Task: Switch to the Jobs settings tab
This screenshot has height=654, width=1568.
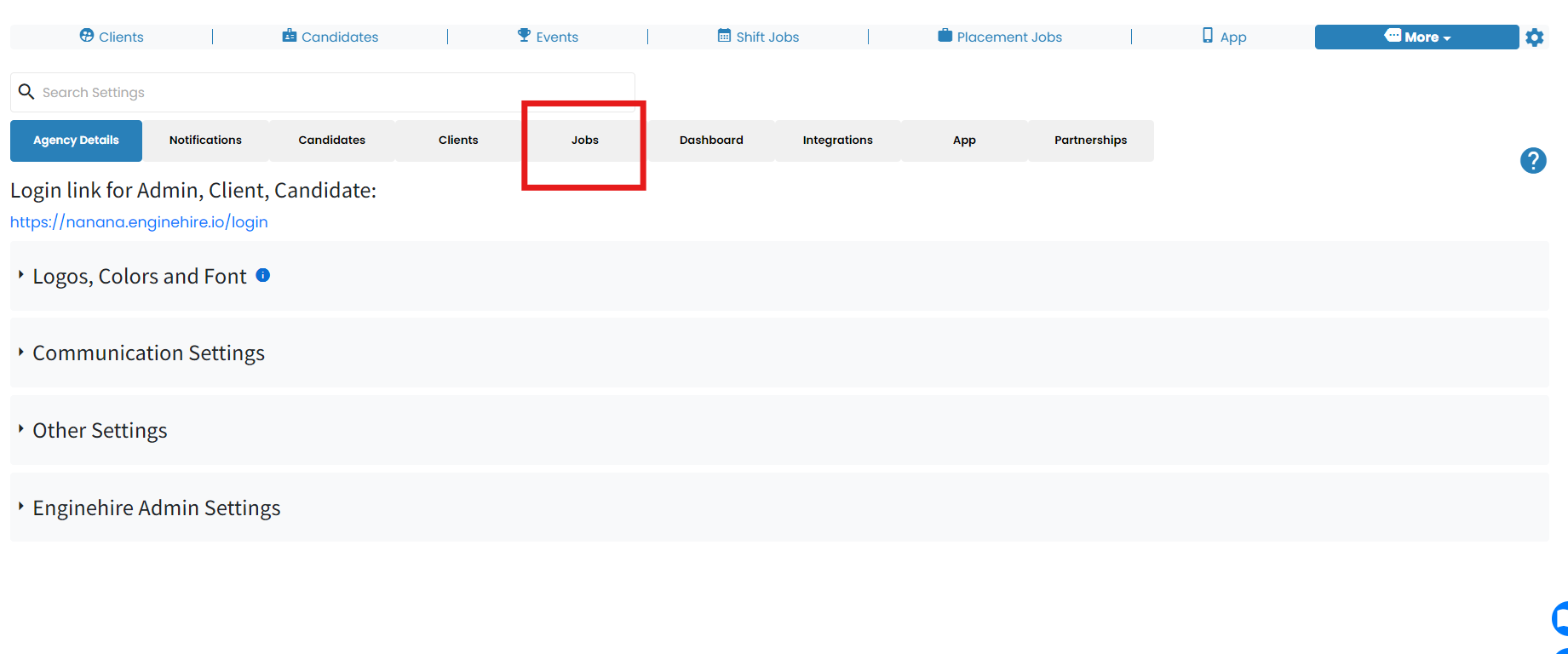Action: click(x=585, y=141)
